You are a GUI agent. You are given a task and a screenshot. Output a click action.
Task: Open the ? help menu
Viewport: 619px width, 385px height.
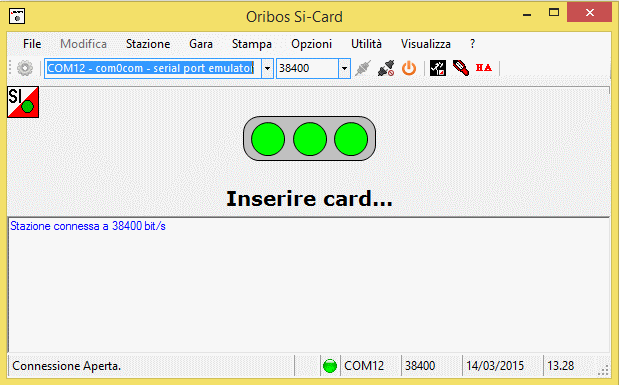point(473,44)
